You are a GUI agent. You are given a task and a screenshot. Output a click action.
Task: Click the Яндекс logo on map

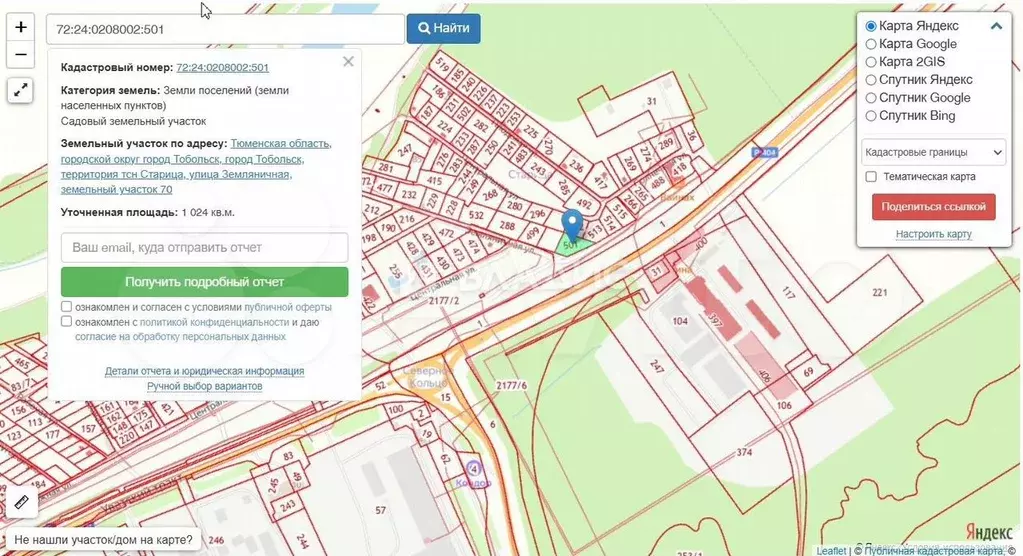pyautogui.click(x=989, y=530)
